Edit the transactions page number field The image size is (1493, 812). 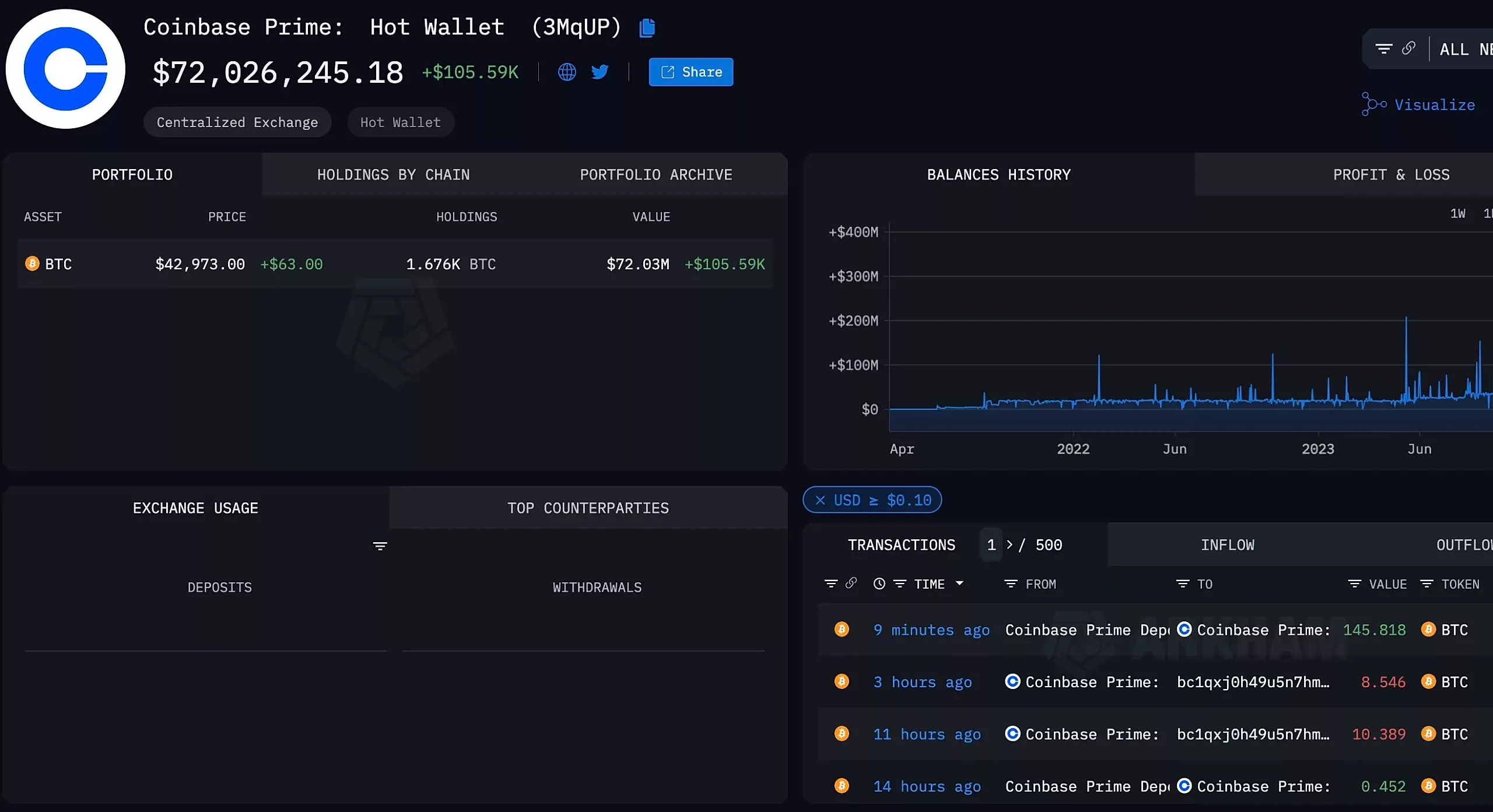point(991,544)
